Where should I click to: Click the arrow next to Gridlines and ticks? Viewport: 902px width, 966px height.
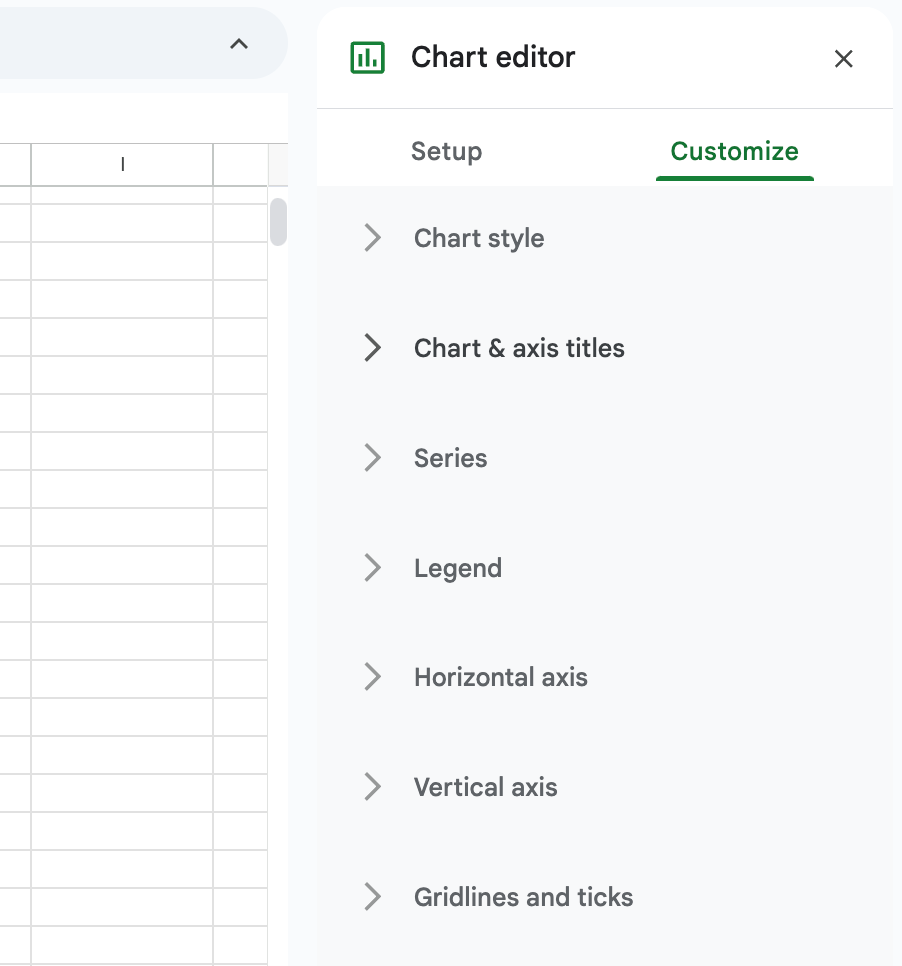tap(373, 897)
